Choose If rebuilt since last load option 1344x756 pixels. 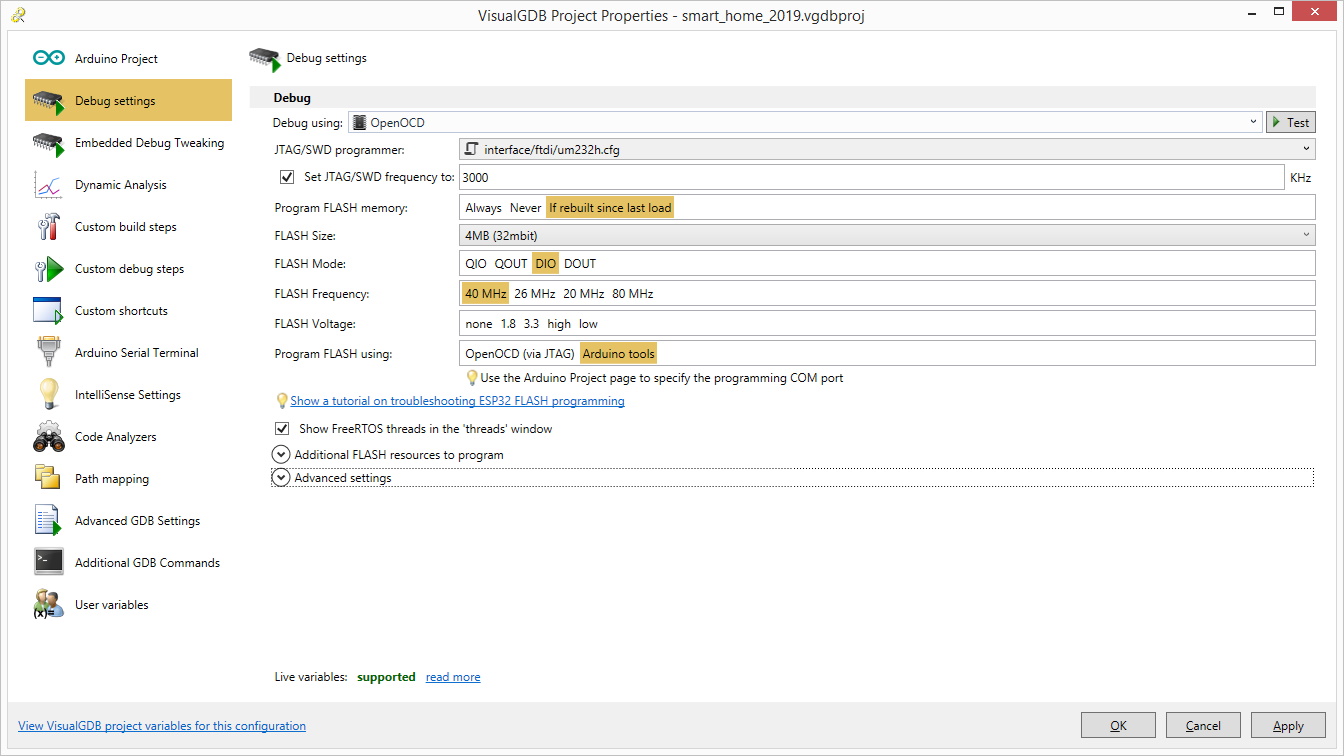(610, 208)
